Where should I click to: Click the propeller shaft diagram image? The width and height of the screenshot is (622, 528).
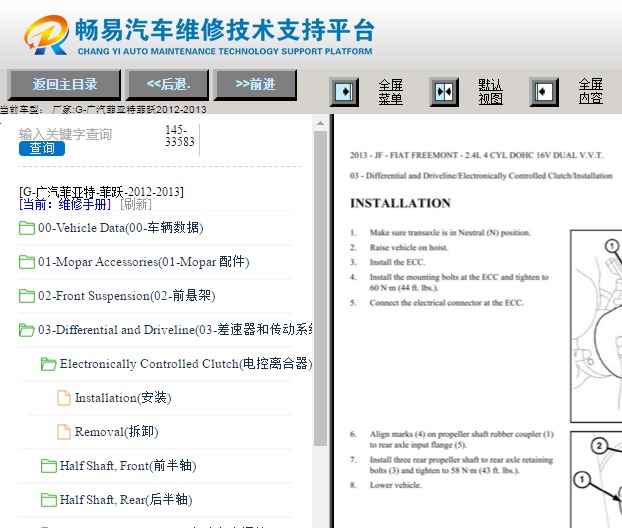pos(596,480)
